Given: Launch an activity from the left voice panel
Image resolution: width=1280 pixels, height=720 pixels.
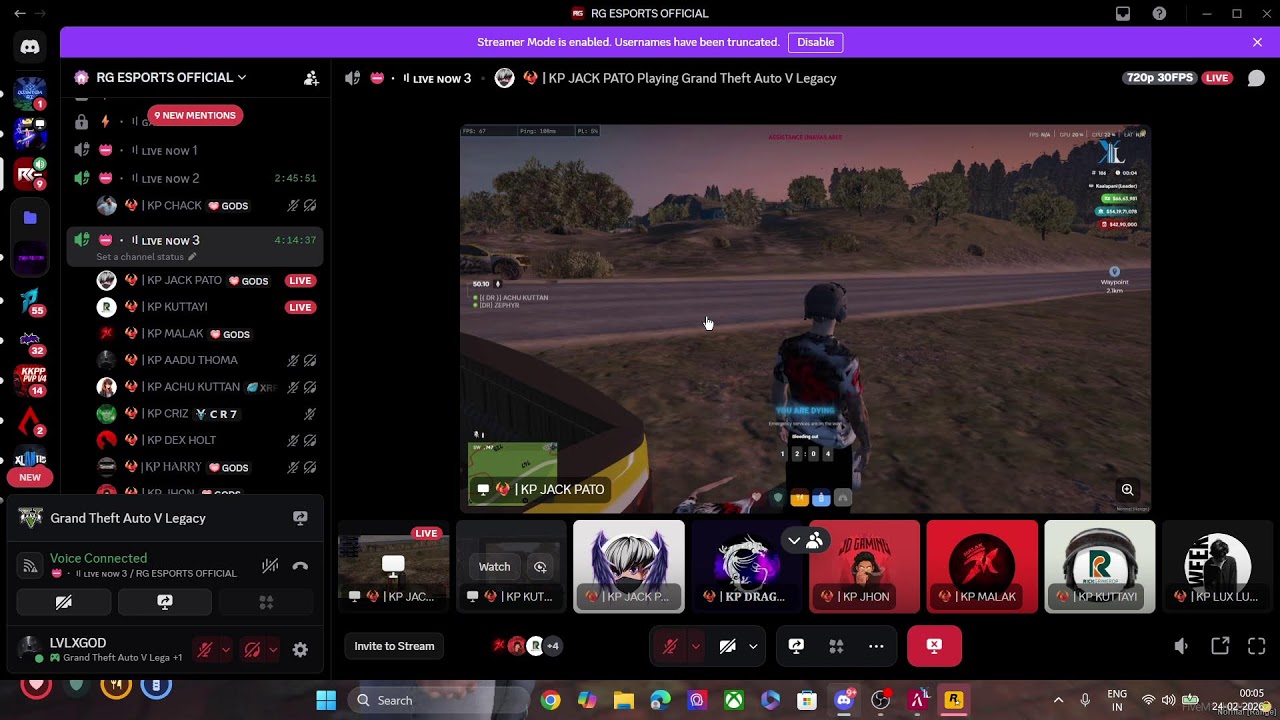Looking at the screenshot, I should (x=266, y=602).
